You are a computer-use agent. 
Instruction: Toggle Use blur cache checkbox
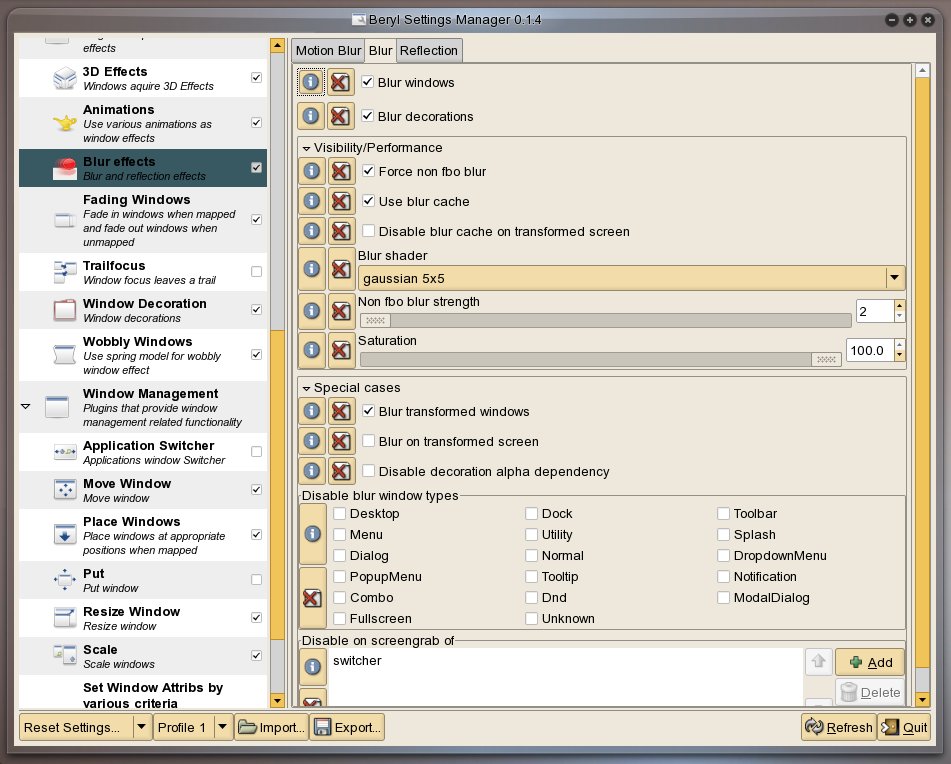pos(368,201)
